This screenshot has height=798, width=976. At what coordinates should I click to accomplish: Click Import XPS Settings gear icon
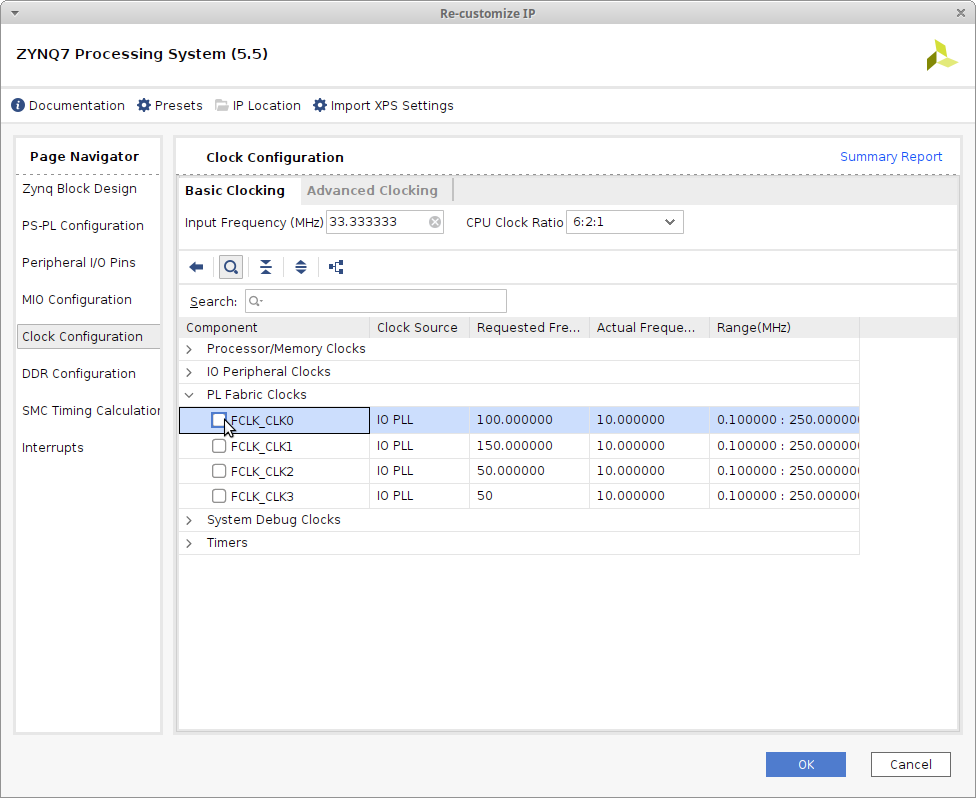click(320, 105)
